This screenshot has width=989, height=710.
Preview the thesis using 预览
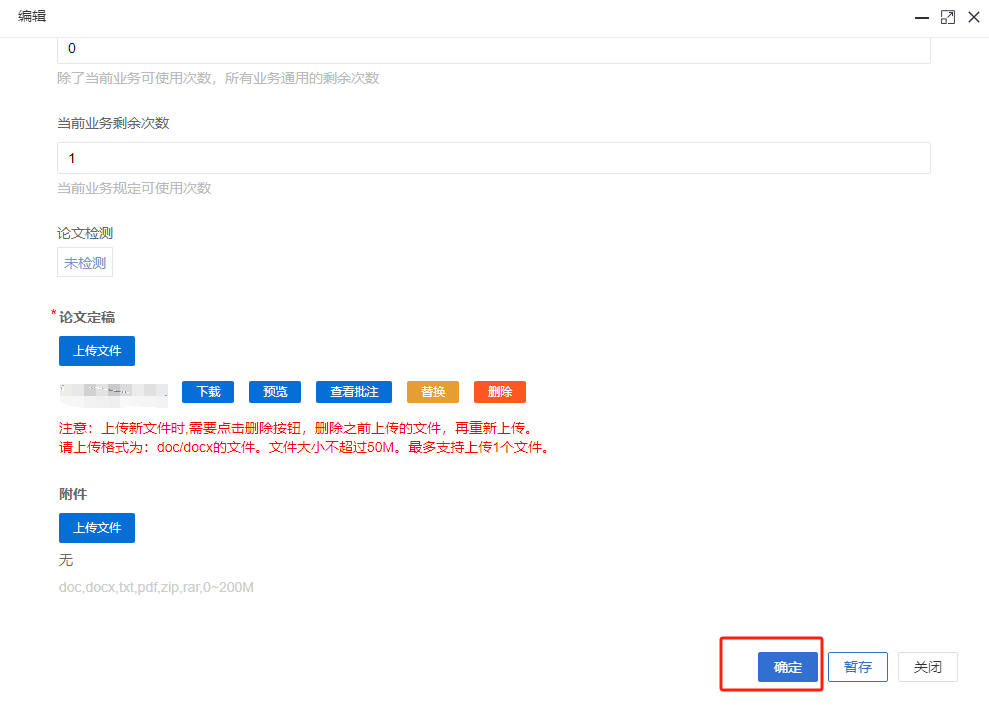pyautogui.click(x=275, y=392)
